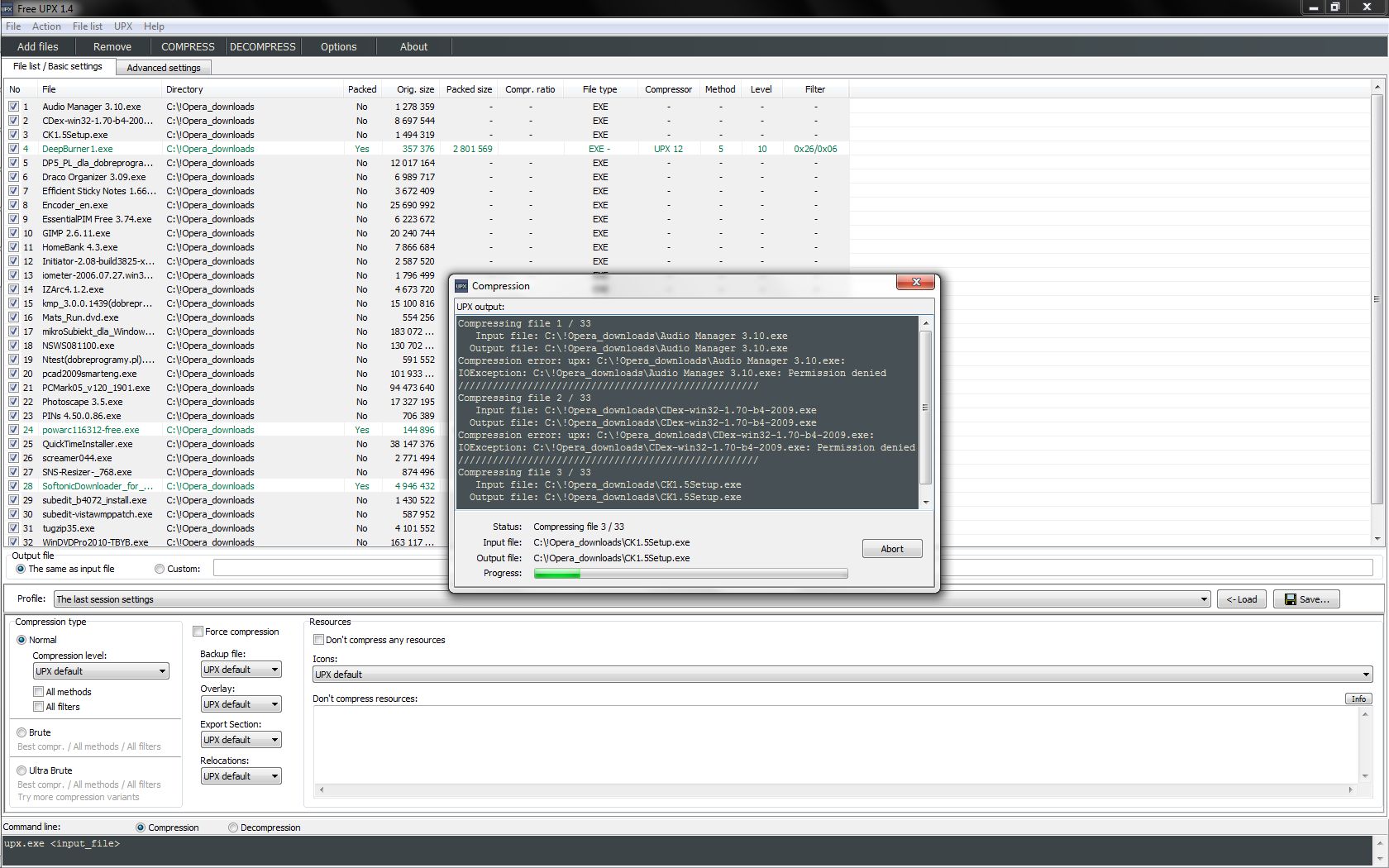The image size is (1389, 868).
Task: Click the Free UPX app icon in title bar
Action: click(7, 8)
